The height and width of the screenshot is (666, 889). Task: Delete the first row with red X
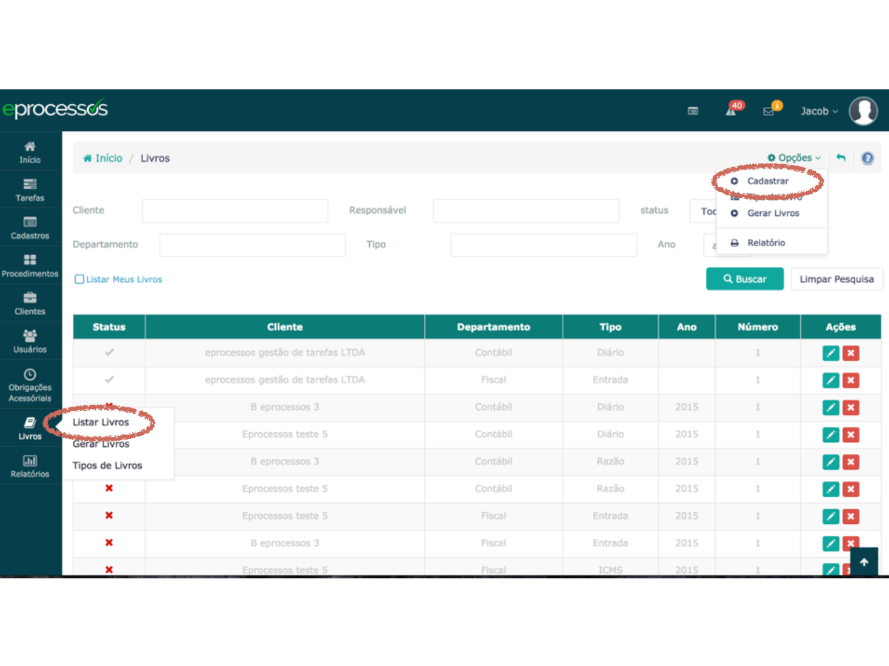coord(851,353)
